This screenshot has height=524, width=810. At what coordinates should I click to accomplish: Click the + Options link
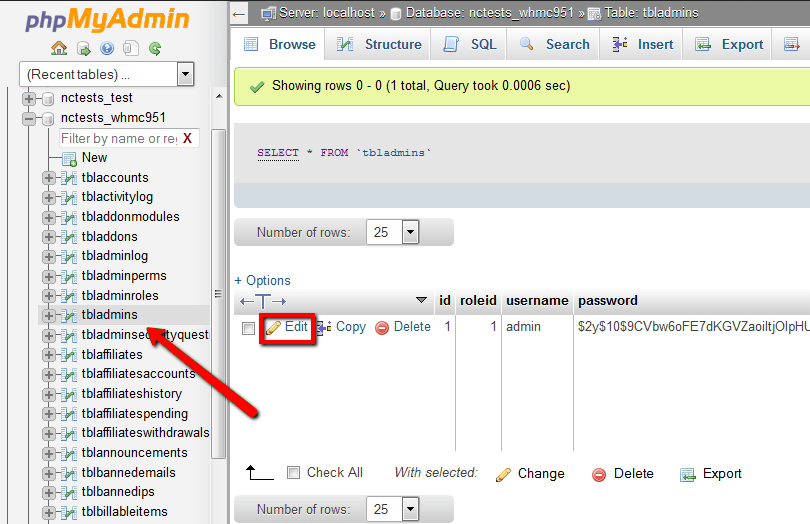click(262, 281)
